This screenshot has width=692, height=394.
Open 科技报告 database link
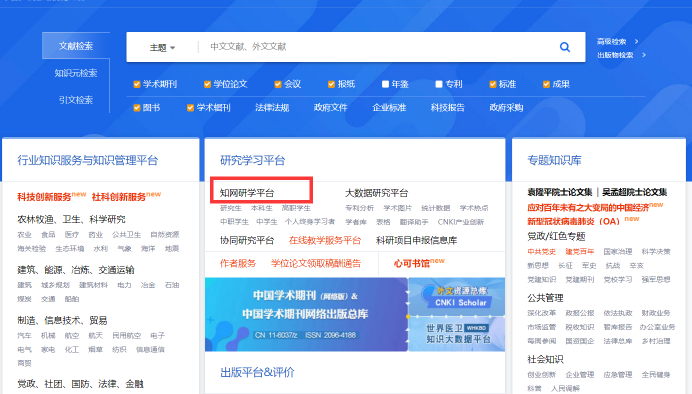click(x=448, y=108)
